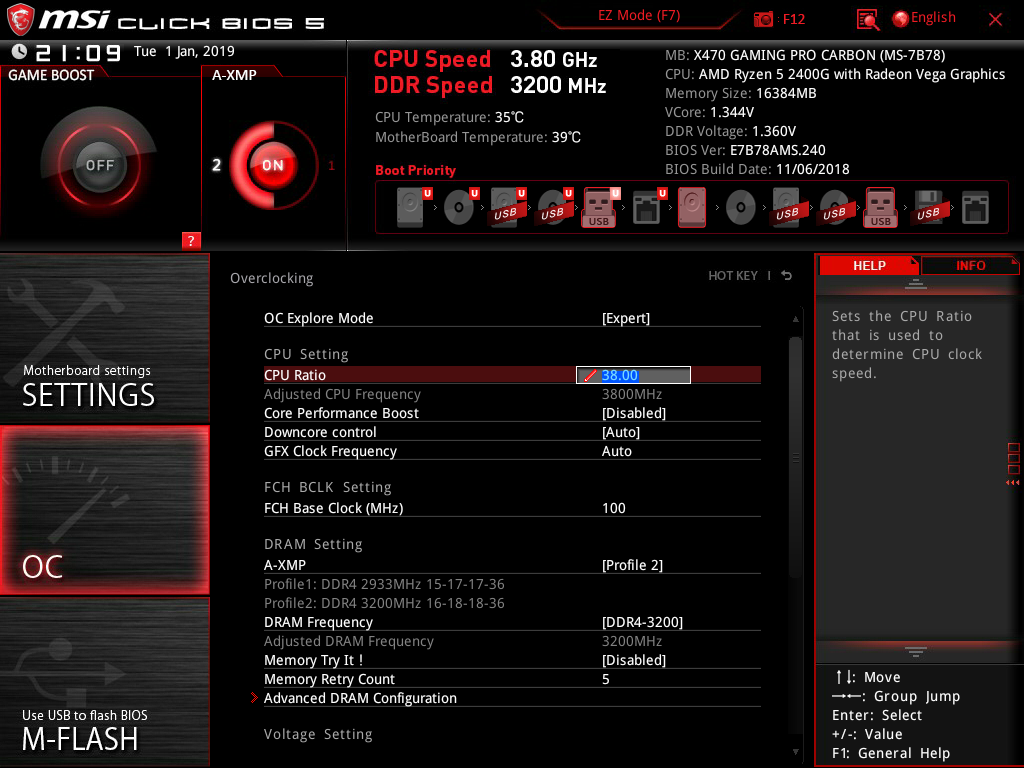Expand Advanced DRAM Configuration submenu
The image size is (1024, 768).
[x=512, y=697]
